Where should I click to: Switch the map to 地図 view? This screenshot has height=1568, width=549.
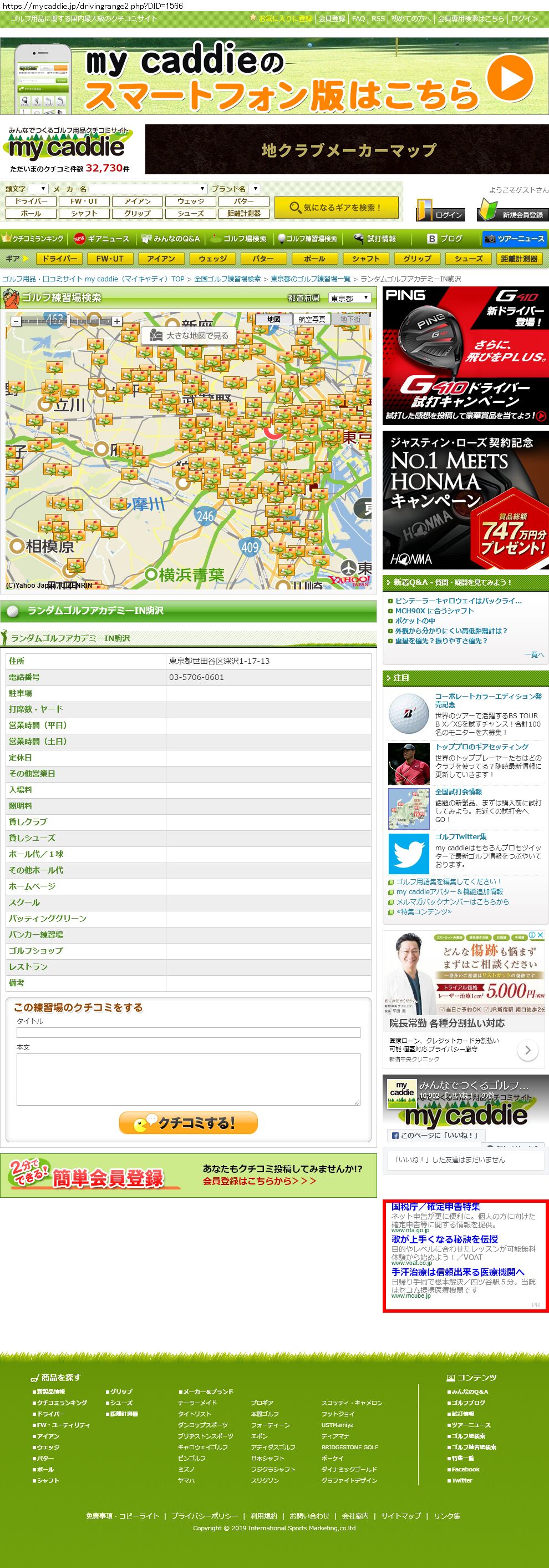pyautogui.click(x=273, y=319)
